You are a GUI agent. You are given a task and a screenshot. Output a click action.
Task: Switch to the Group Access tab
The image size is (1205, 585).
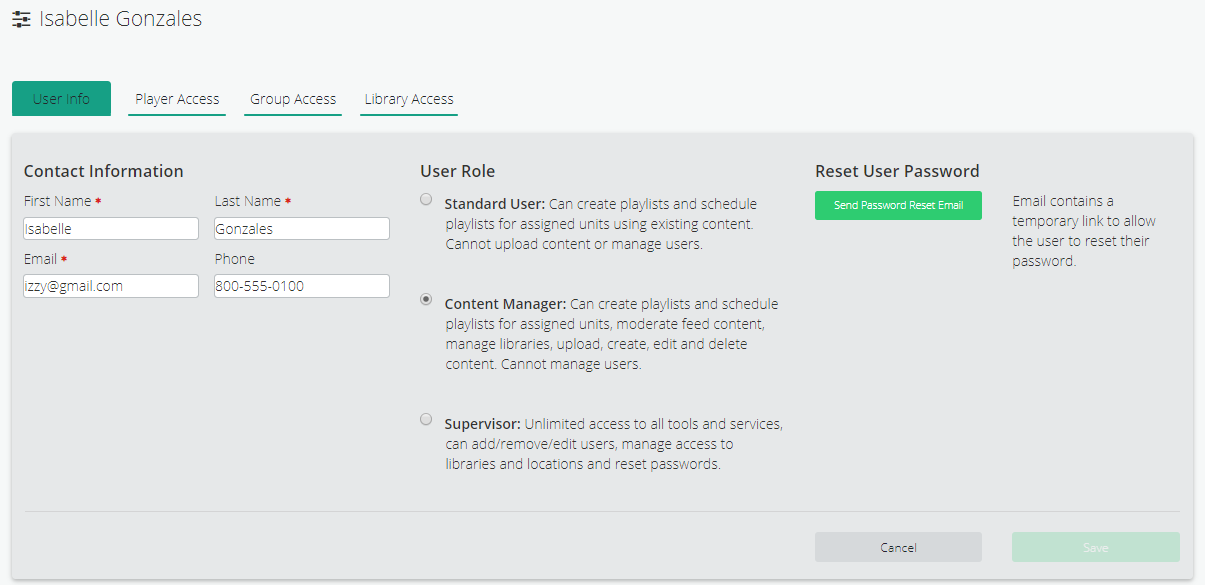(292, 98)
